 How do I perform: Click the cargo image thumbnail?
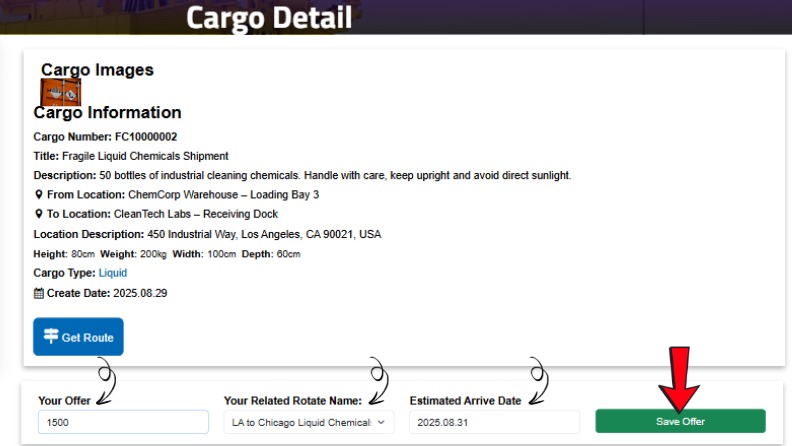[60, 92]
